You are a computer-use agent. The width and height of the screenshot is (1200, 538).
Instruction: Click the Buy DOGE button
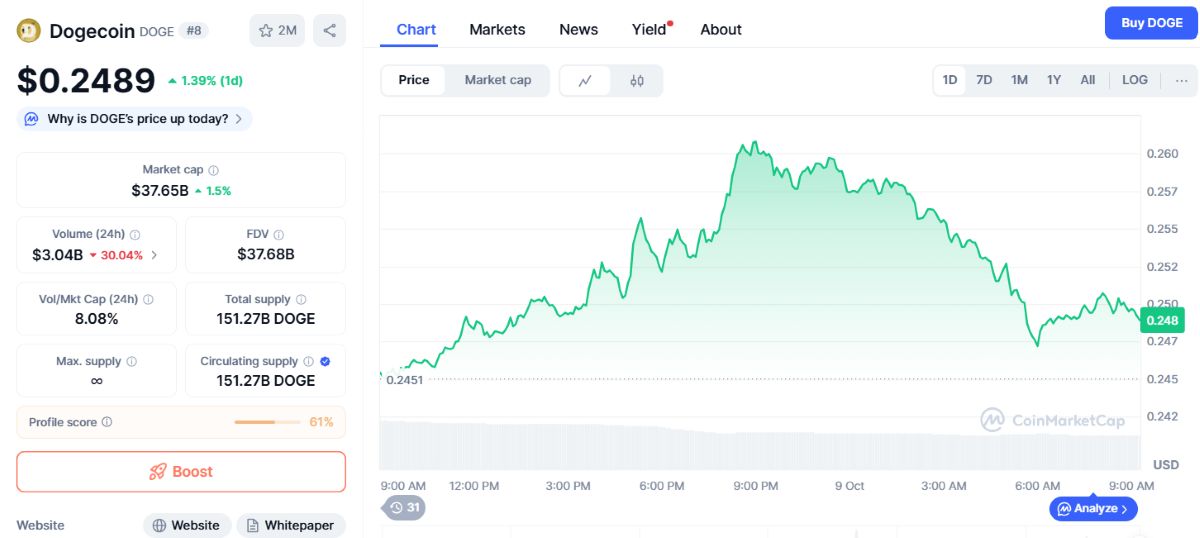coord(1151,23)
